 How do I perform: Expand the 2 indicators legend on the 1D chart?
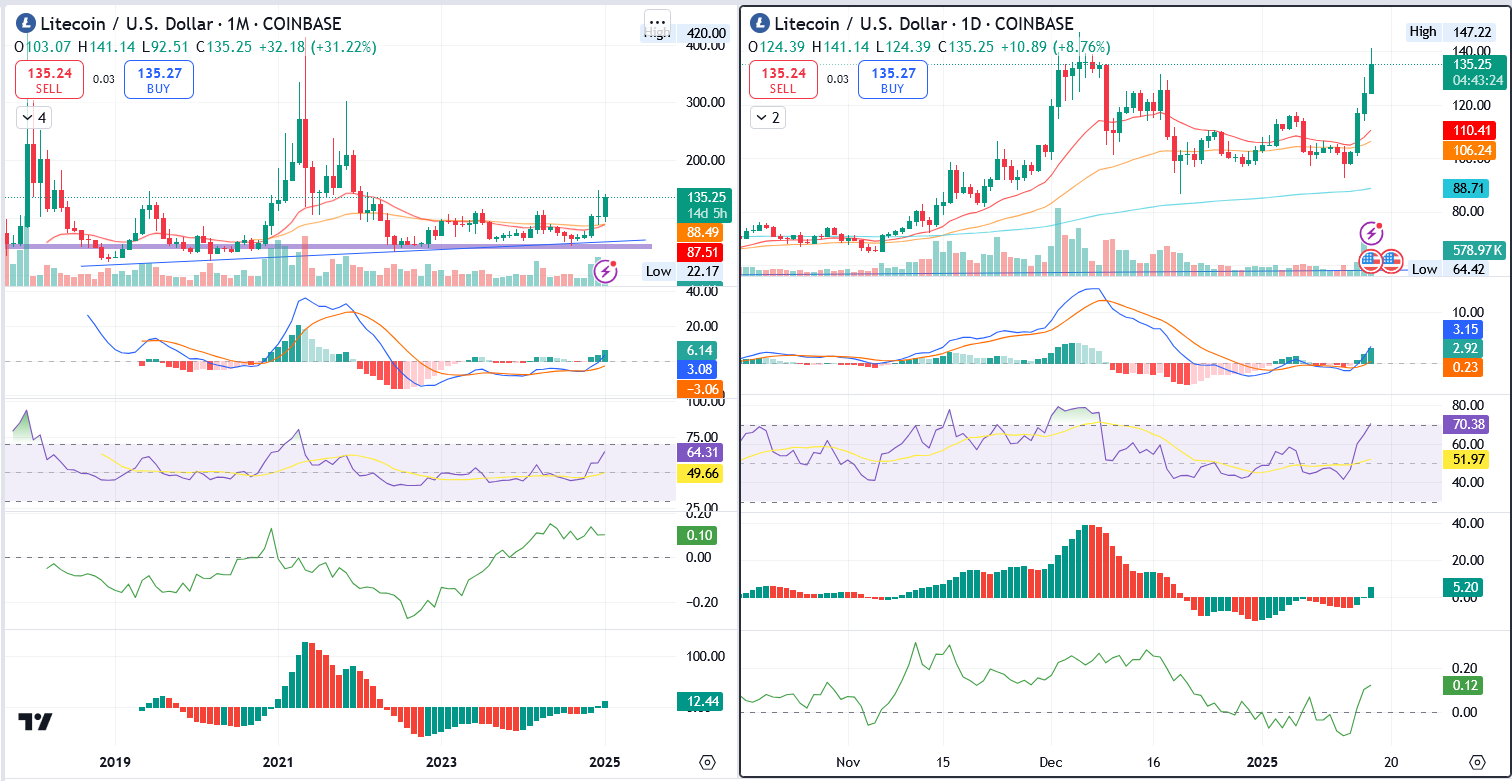tap(769, 118)
